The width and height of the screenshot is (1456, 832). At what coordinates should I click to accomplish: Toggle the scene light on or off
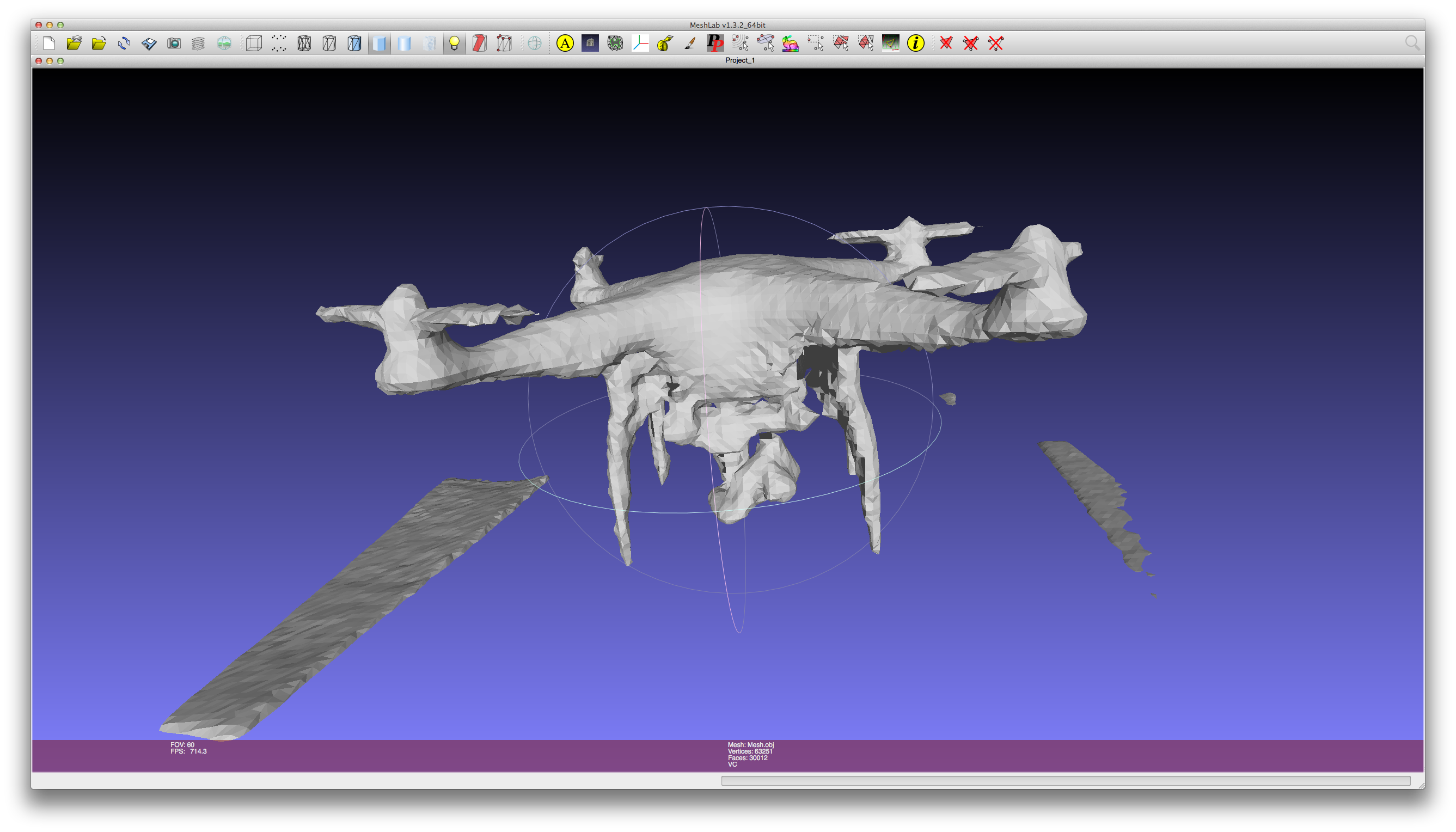pos(454,44)
